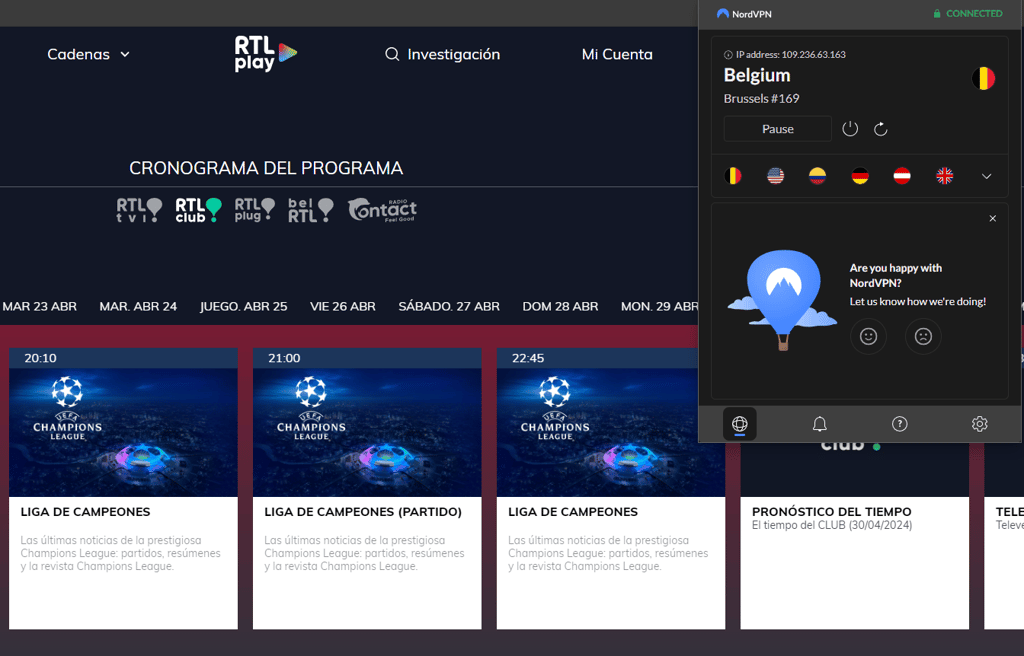Select the RTL plug channel logo
The image size is (1024, 656).
[x=255, y=210]
